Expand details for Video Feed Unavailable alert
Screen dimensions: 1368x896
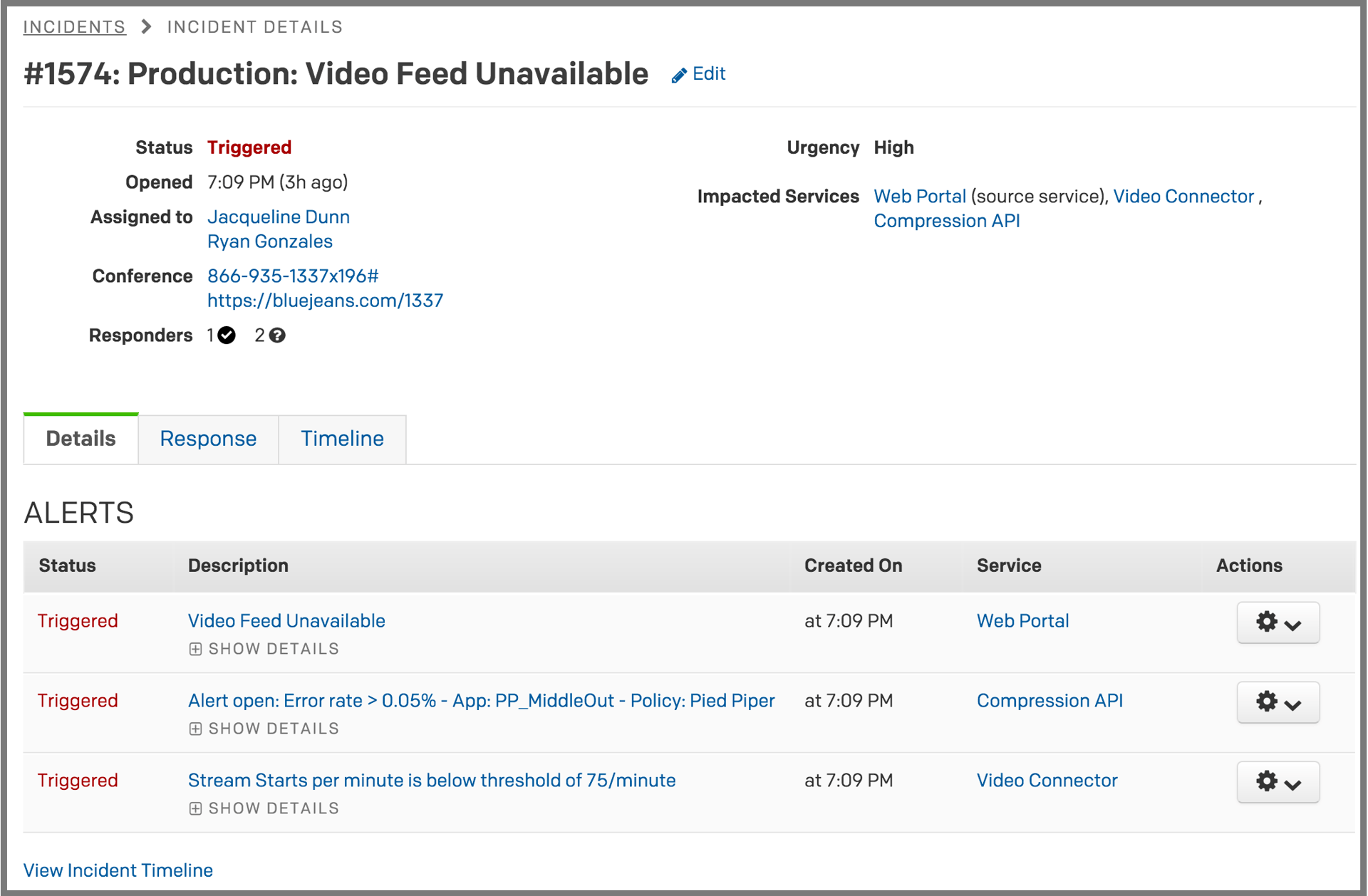point(264,649)
